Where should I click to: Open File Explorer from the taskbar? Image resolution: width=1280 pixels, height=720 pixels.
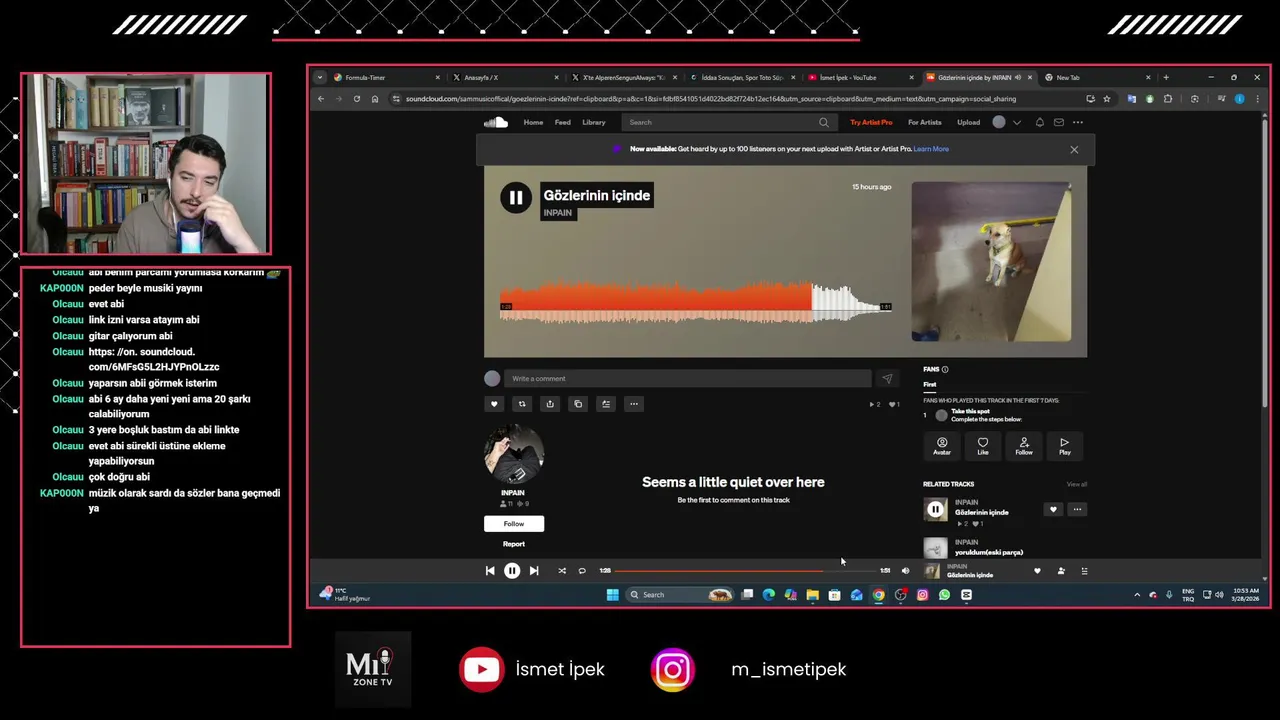tap(812, 595)
